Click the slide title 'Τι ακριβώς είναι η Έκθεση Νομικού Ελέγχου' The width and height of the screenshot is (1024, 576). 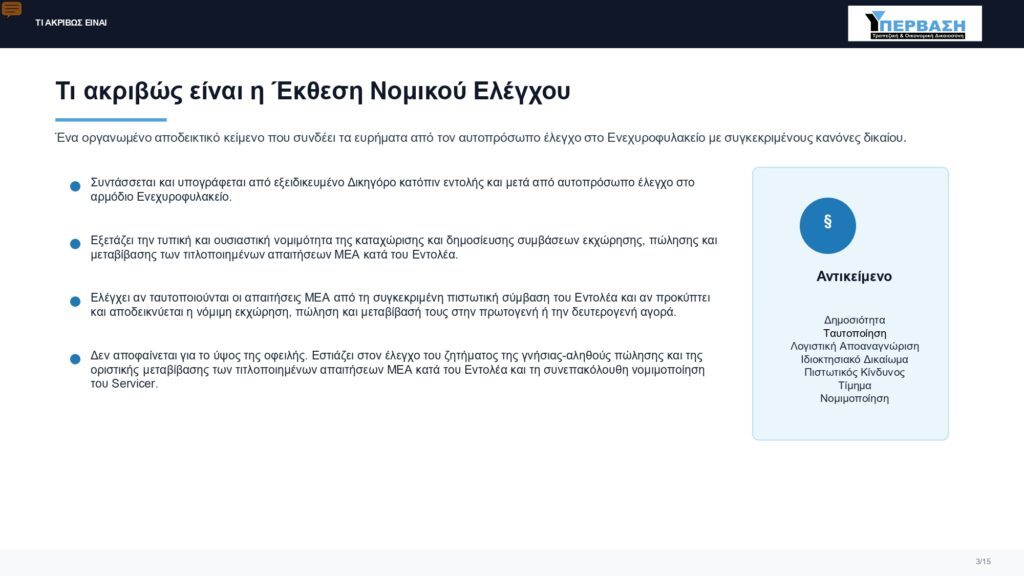(x=313, y=91)
